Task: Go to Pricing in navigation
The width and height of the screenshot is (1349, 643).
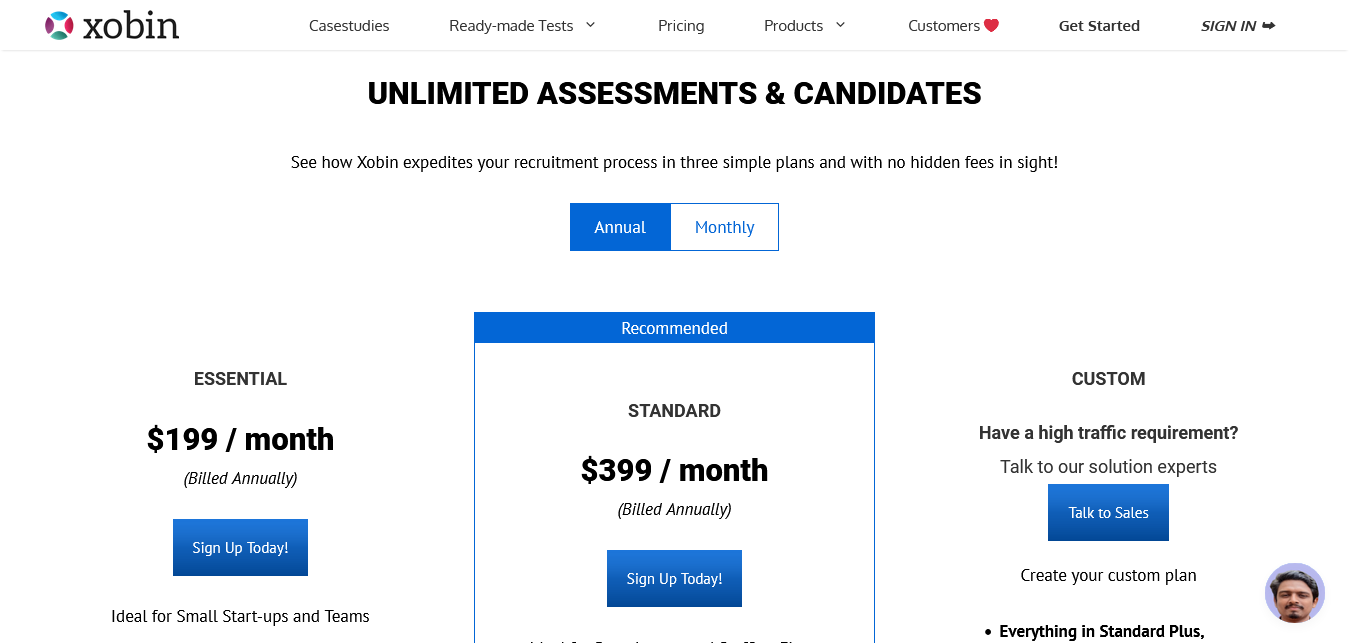Action: [x=681, y=26]
